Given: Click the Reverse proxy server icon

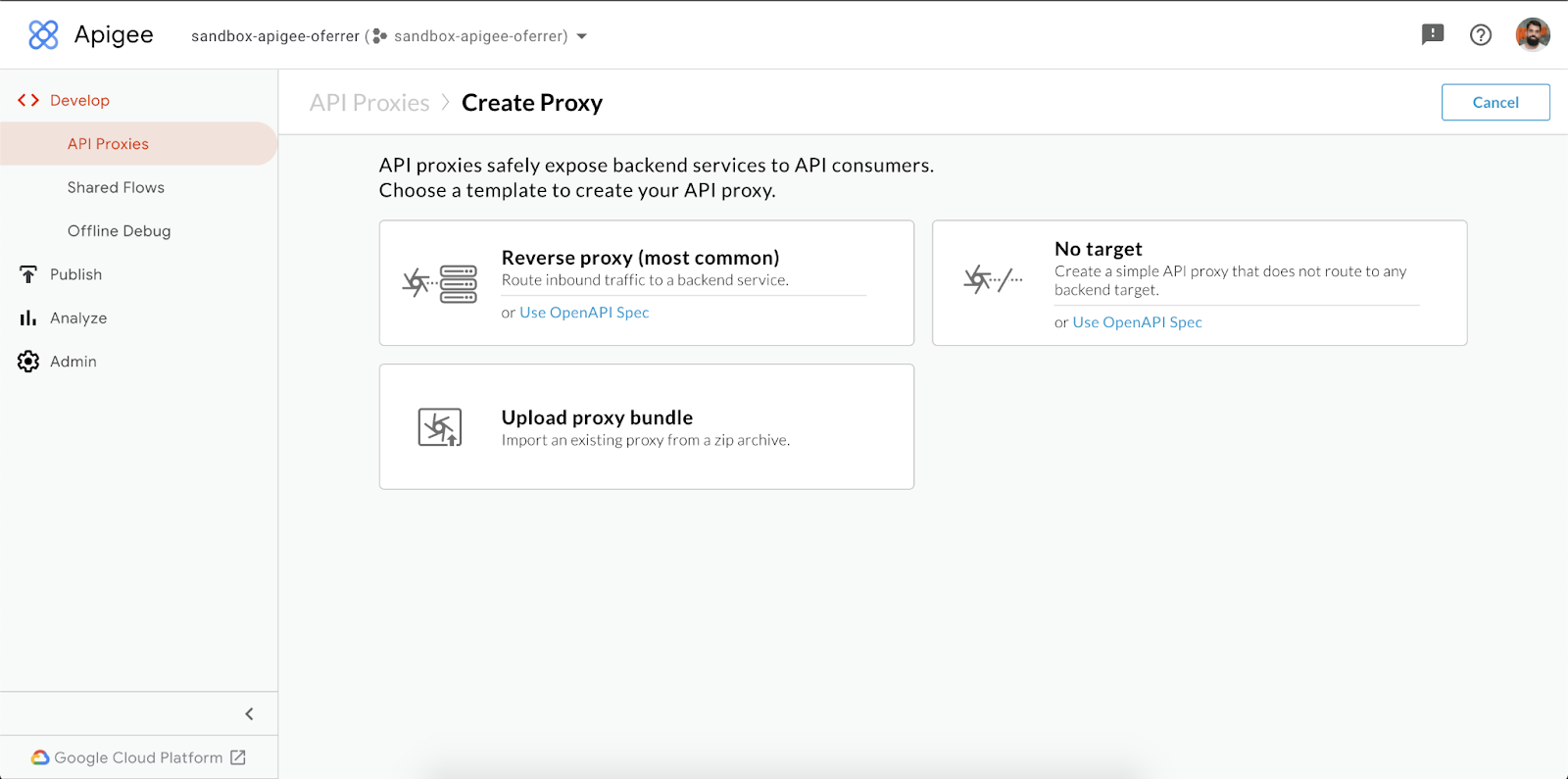Looking at the screenshot, I should coord(440,284).
